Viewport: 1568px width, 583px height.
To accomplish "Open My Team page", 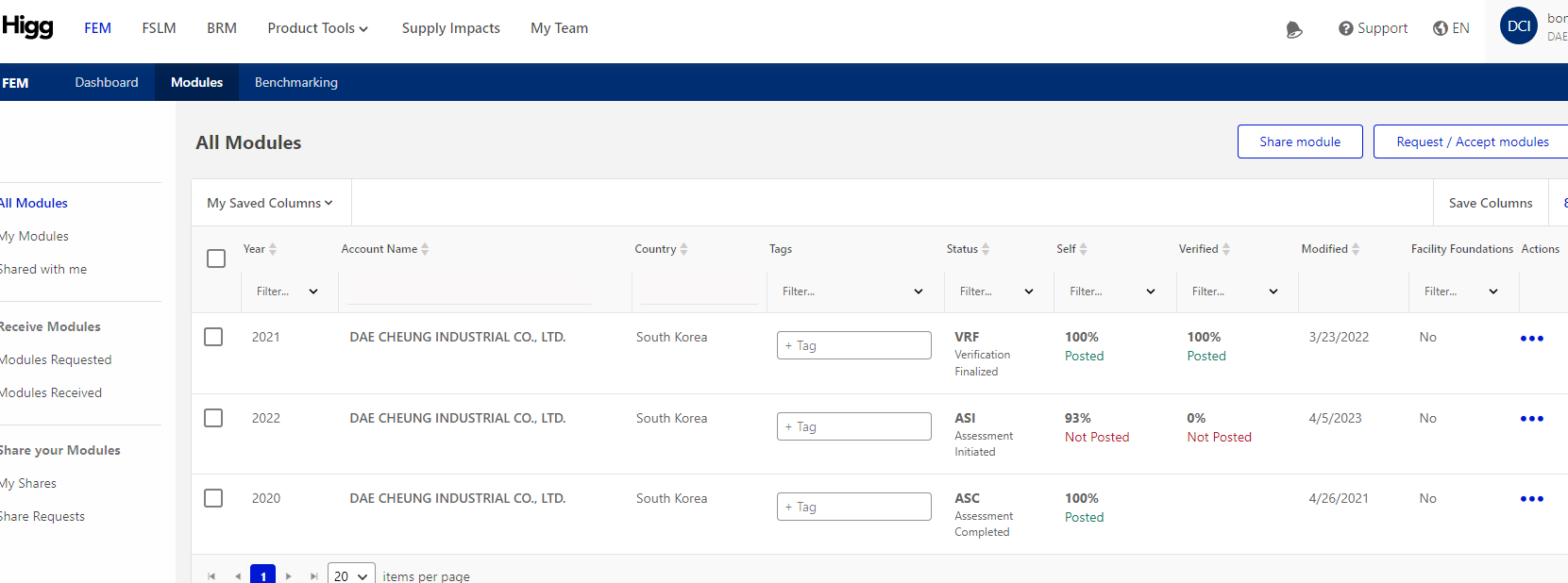I will coord(559,28).
